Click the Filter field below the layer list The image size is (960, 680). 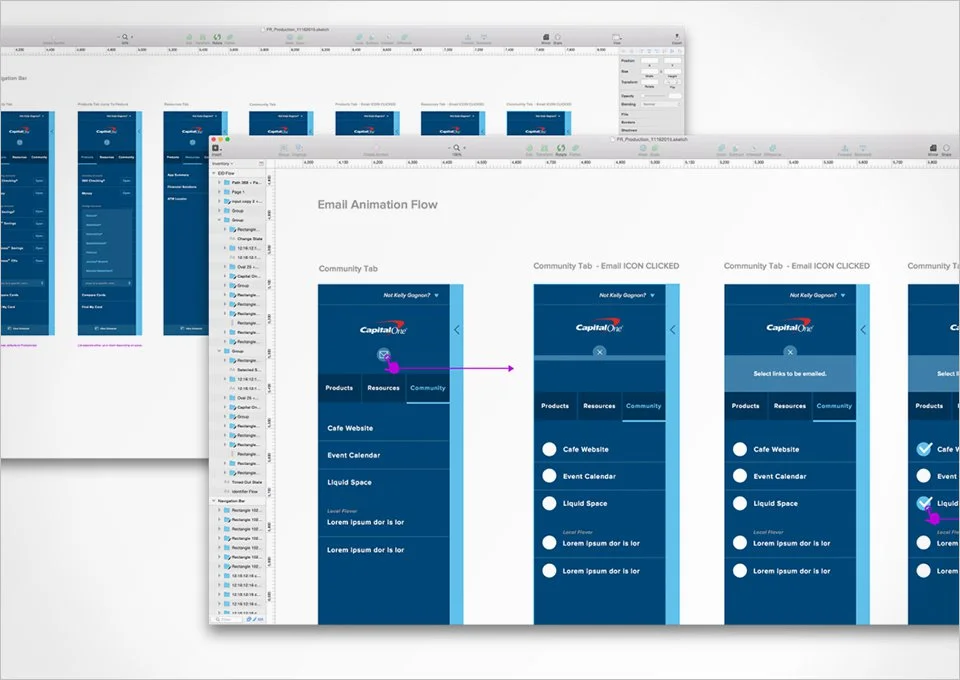[x=228, y=619]
